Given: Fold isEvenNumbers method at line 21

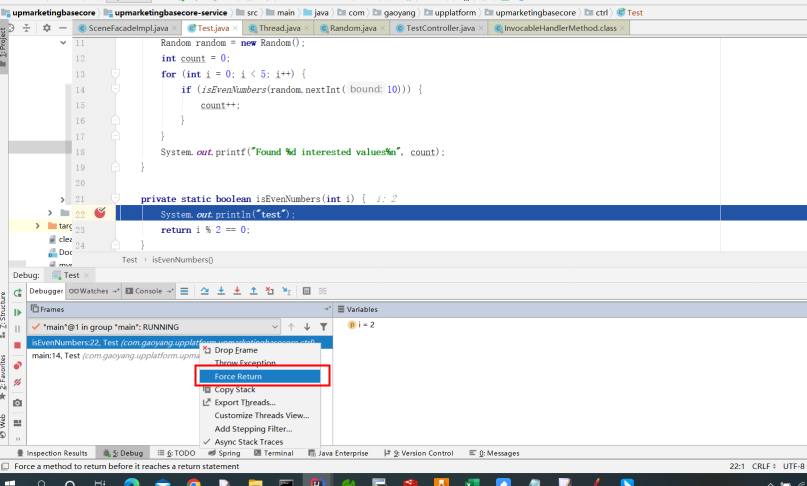Looking at the screenshot, I should pyautogui.click(x=116, y=199).
